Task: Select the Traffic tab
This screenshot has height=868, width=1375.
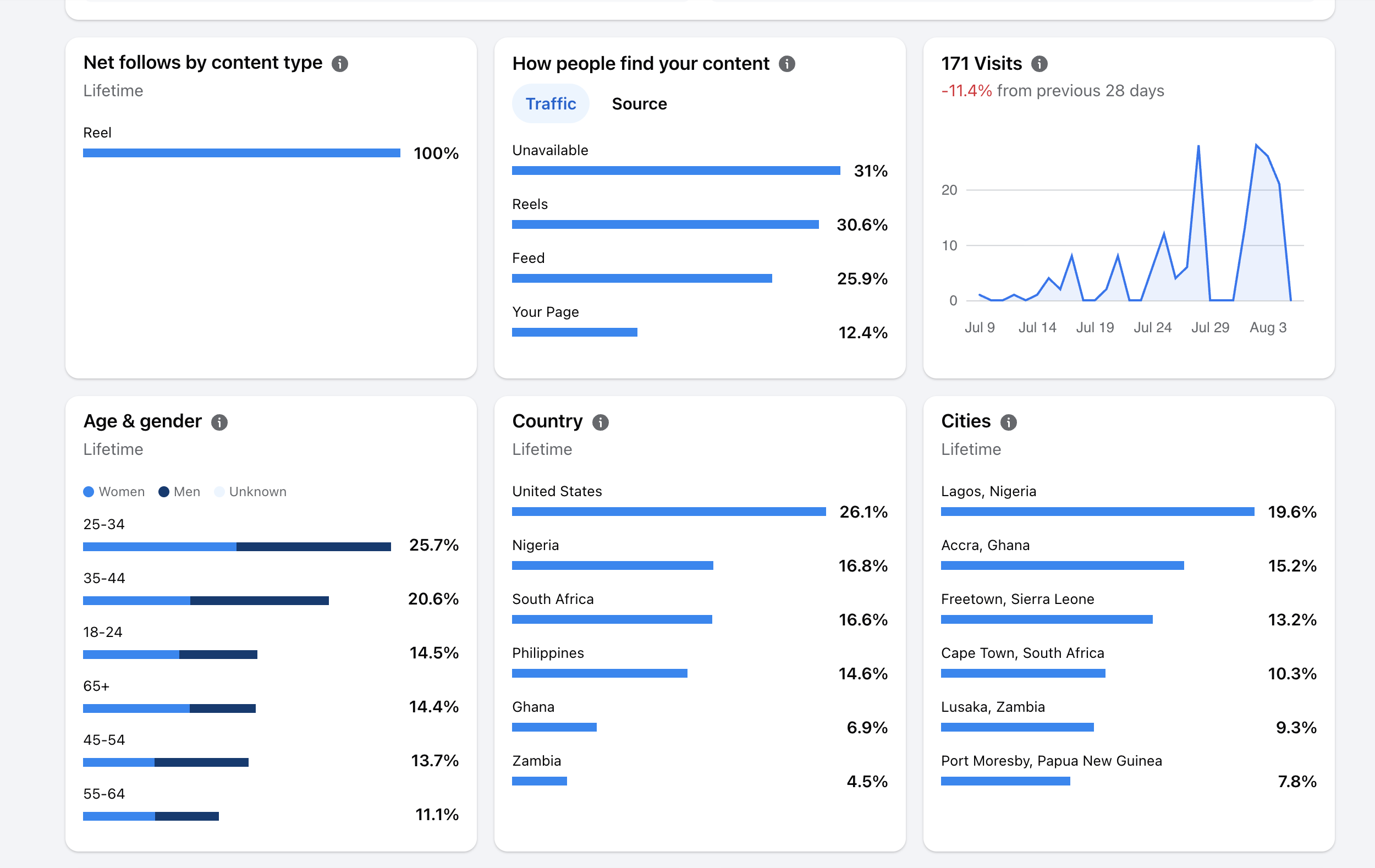Action: click(x=551, y=103)
